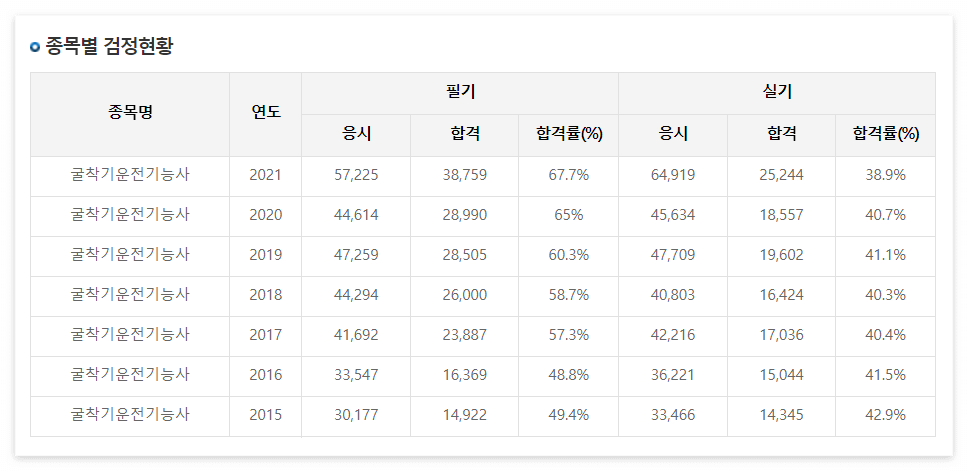Click 굴착기운전기능사 in the 2018 row
The height and width of the screenshot is (471, 968).
(x=130, y=294)
